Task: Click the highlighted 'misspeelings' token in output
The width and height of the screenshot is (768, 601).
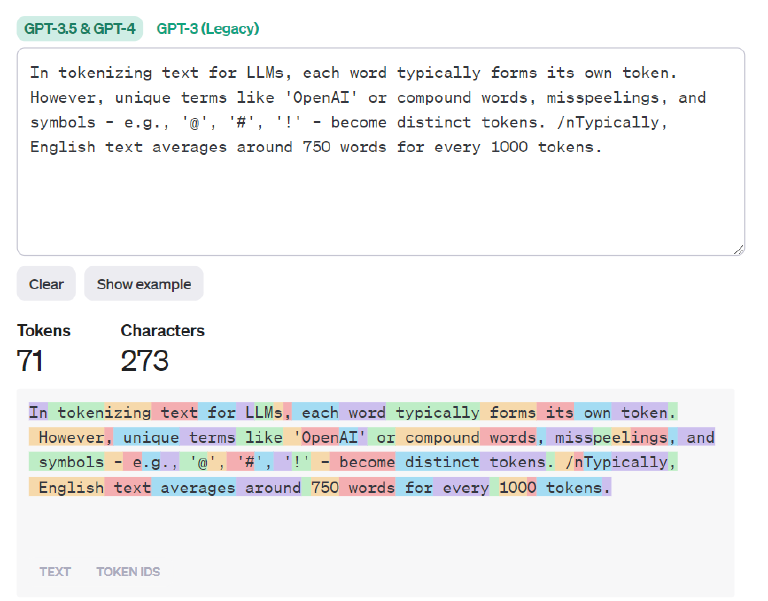Action: tap(598, 438)
